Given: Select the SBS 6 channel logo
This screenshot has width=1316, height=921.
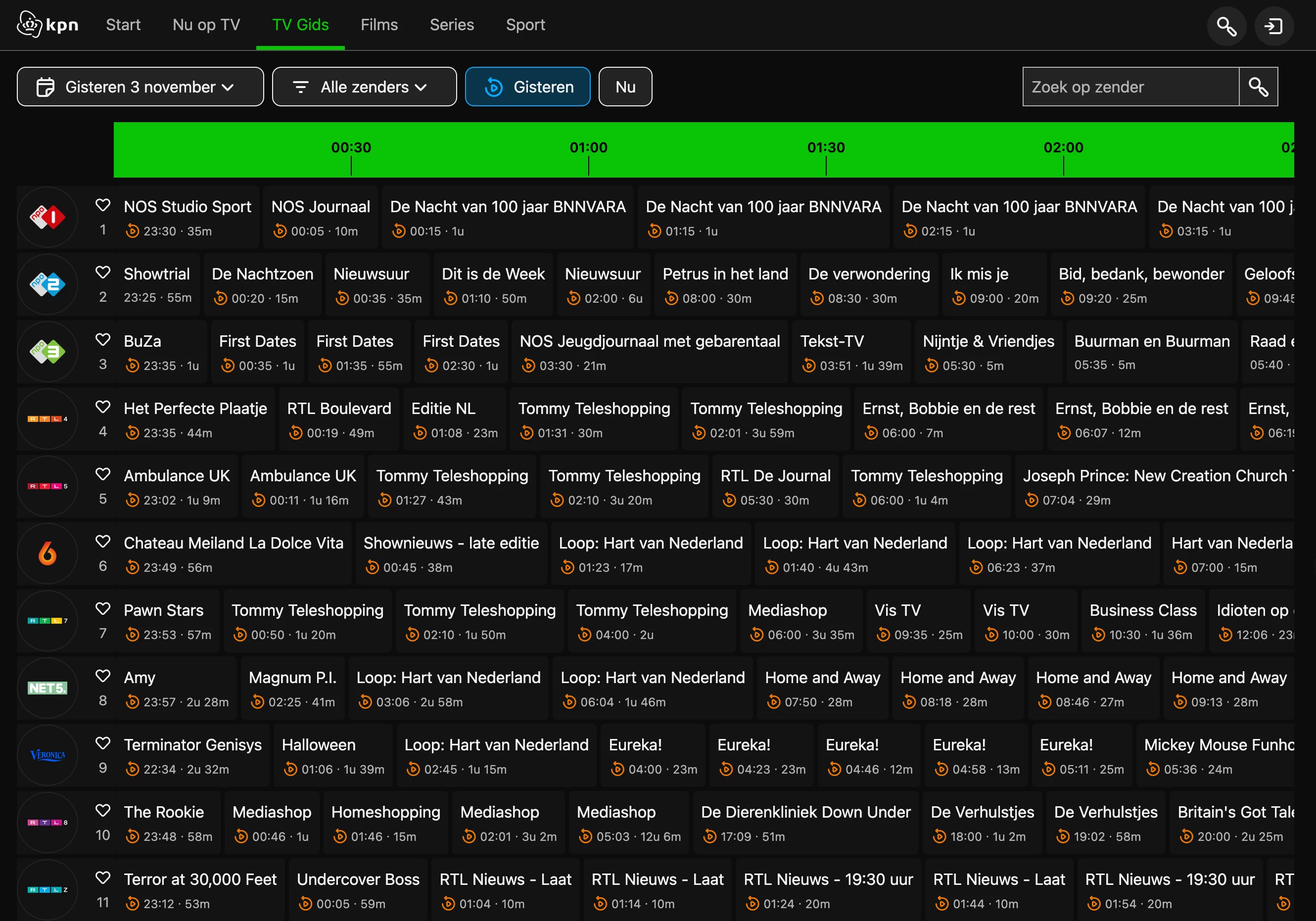Looking at the screenshot, I should click(x=47, y=553).
